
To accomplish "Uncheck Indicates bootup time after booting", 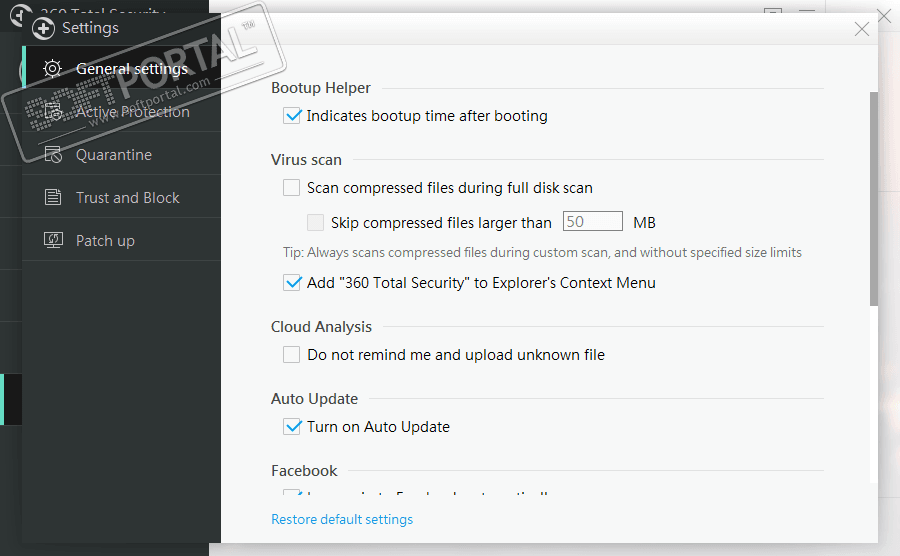I will pos(292,116).
